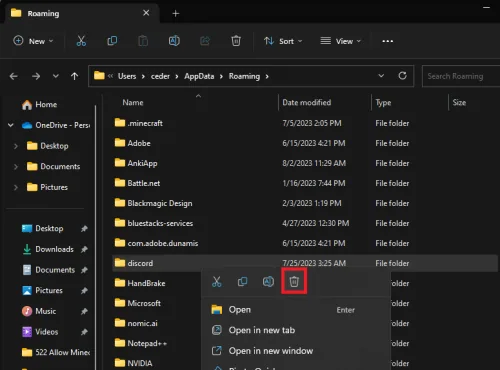Click Users in the address breadcrumb

point(127,76)
